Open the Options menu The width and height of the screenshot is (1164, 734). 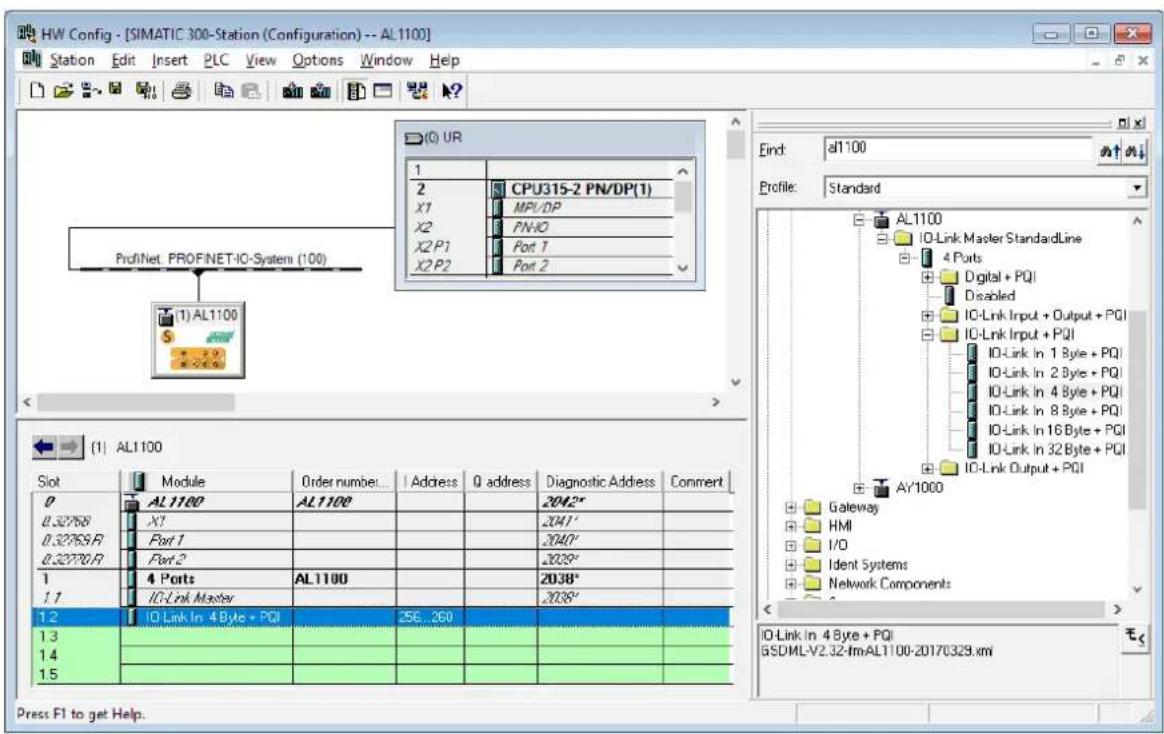click(317, 60)
